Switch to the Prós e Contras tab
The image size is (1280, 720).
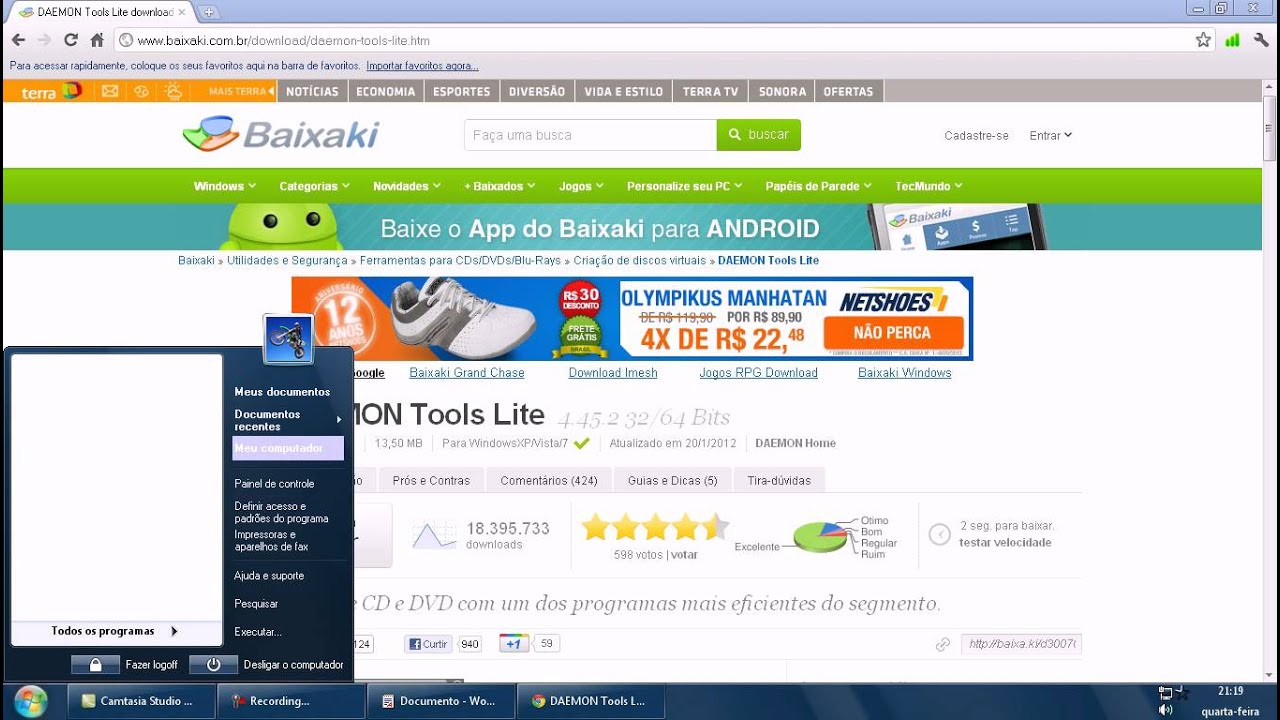(x=431, y=480)
